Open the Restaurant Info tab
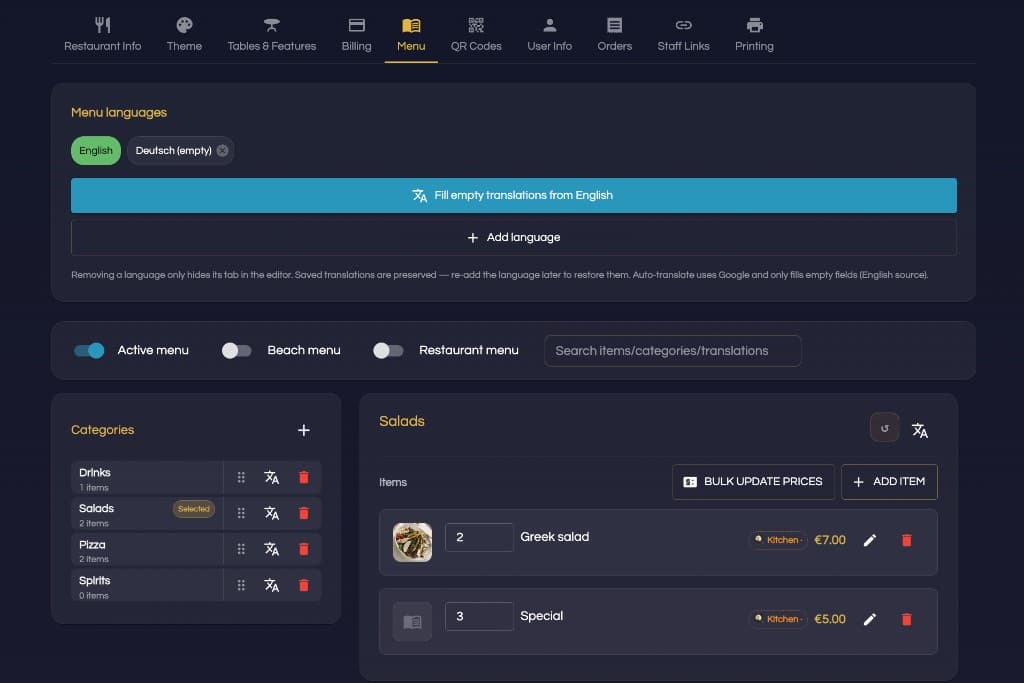This screenshot has width=1024, height=683. tap(103, 35)
